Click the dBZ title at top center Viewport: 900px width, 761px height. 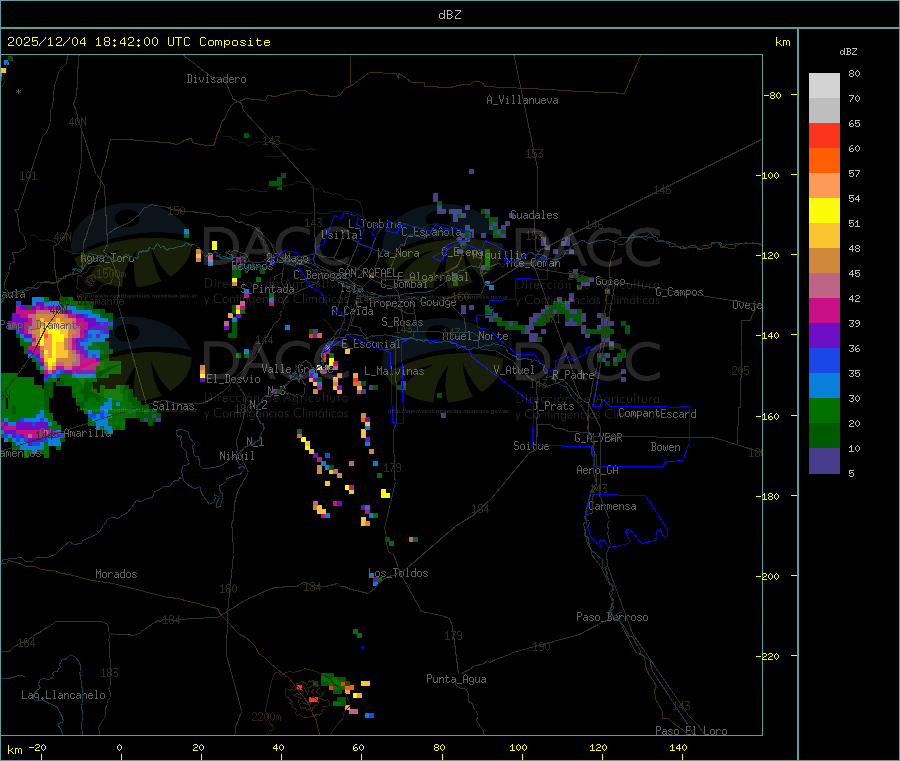[x=449, y=15]
